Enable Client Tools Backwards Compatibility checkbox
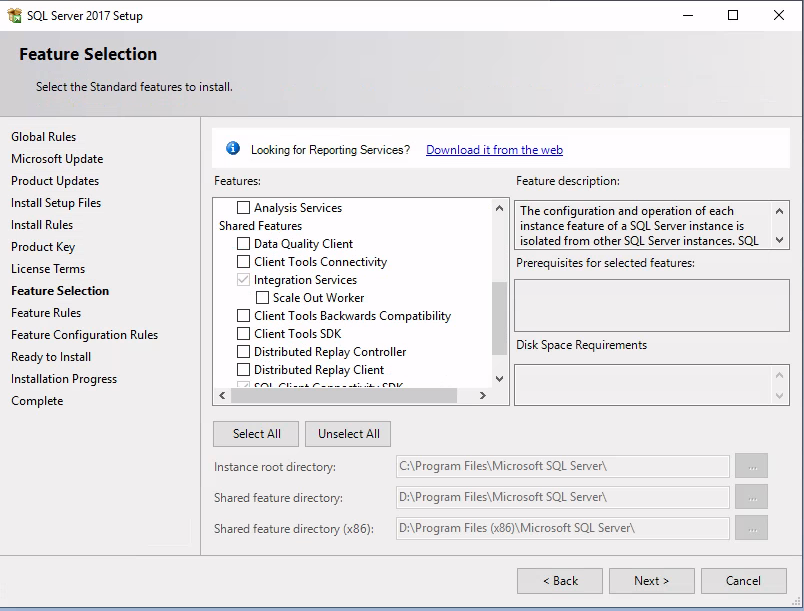The height and width of the screenshot is (611, 804). click(x=244, y=315)
